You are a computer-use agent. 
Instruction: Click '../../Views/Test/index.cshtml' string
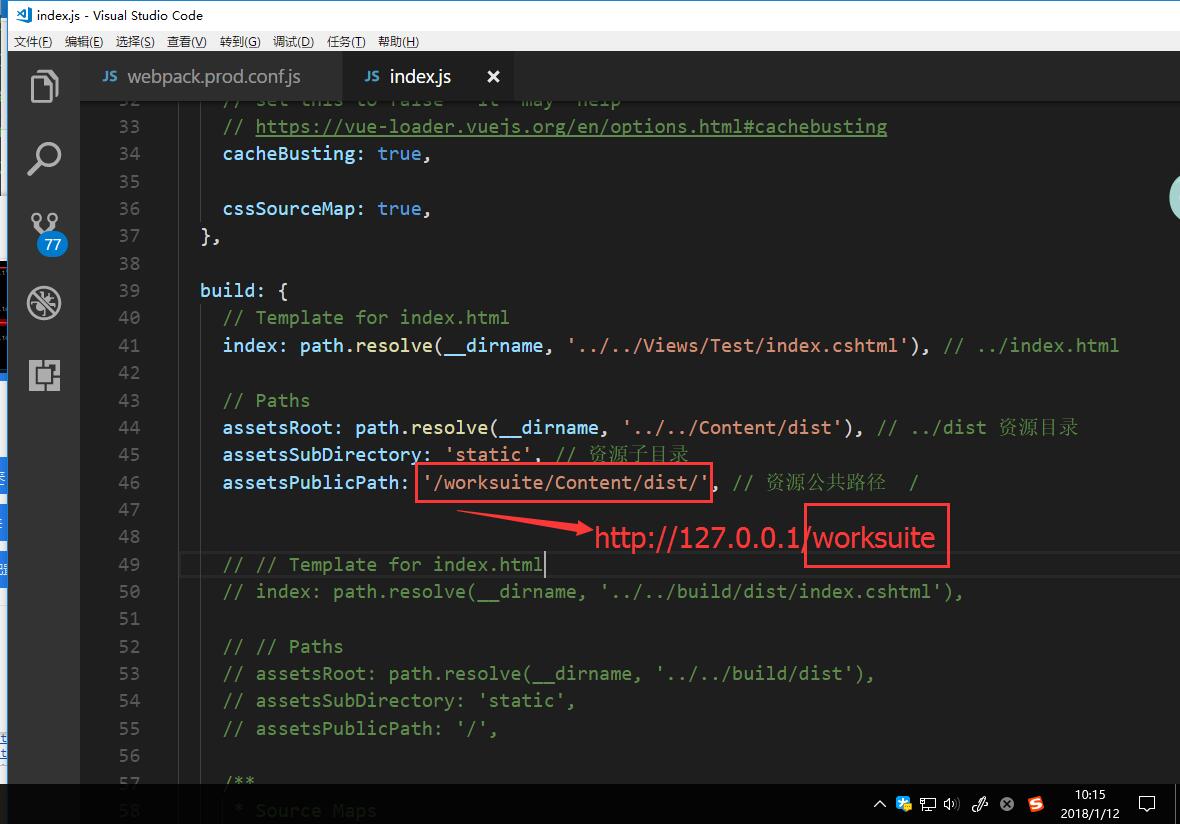pos(738,345)
